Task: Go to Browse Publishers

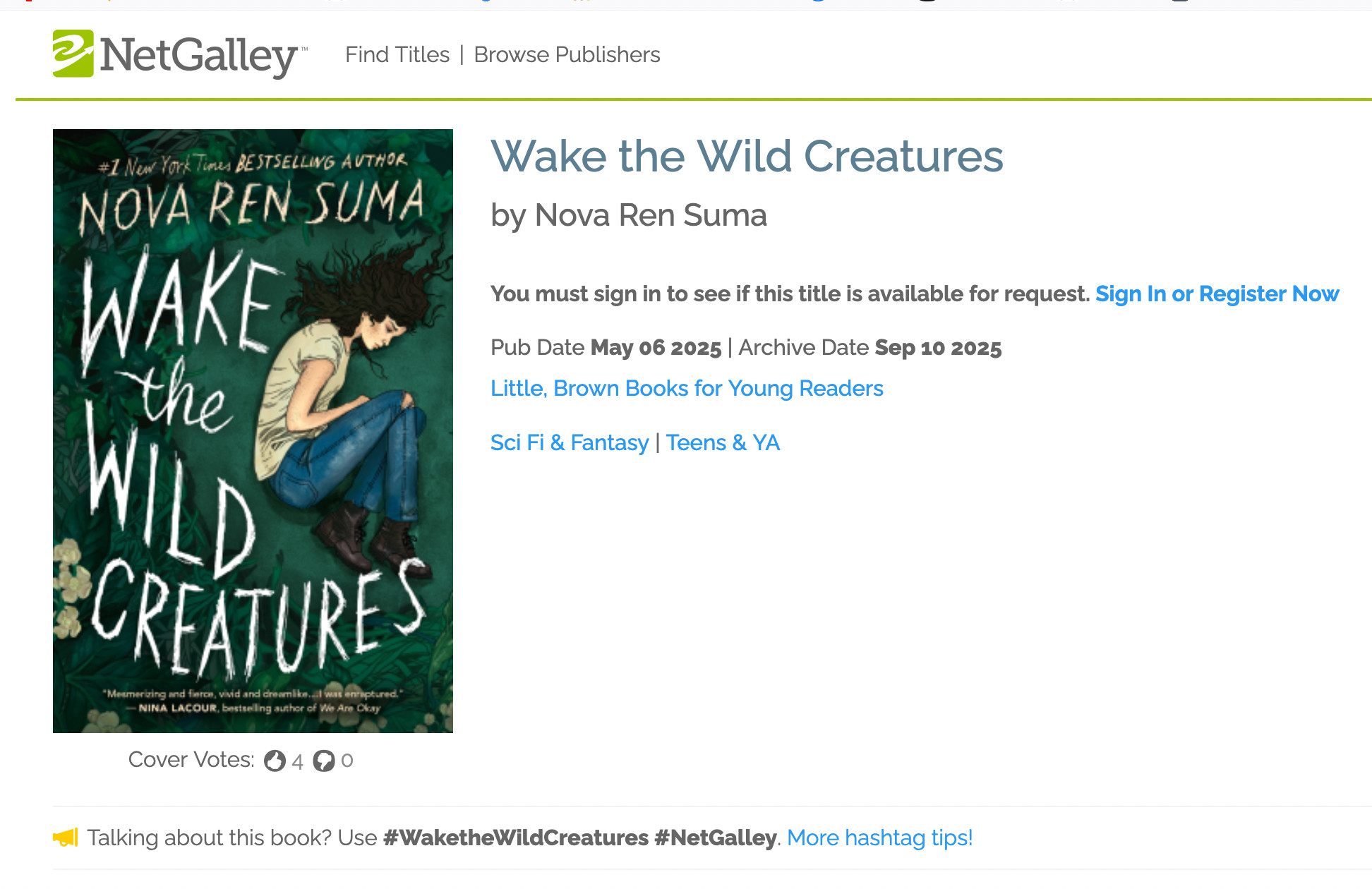Action: (x=567, y=54)
